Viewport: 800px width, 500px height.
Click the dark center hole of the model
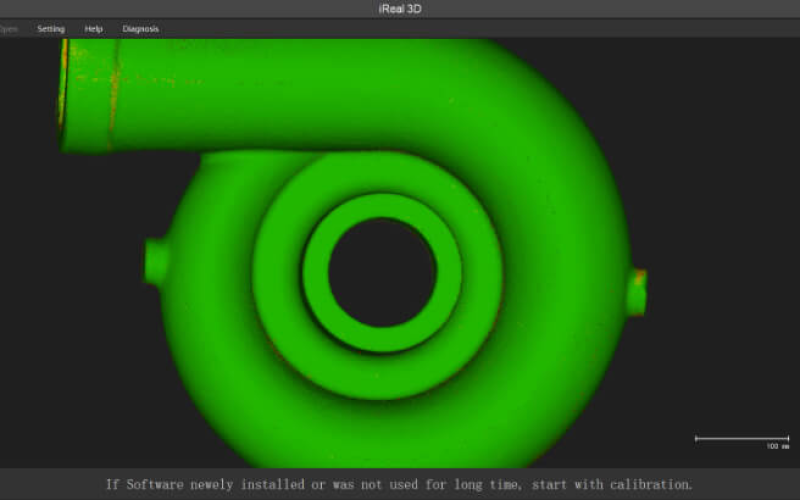click(x=382, y=272)
